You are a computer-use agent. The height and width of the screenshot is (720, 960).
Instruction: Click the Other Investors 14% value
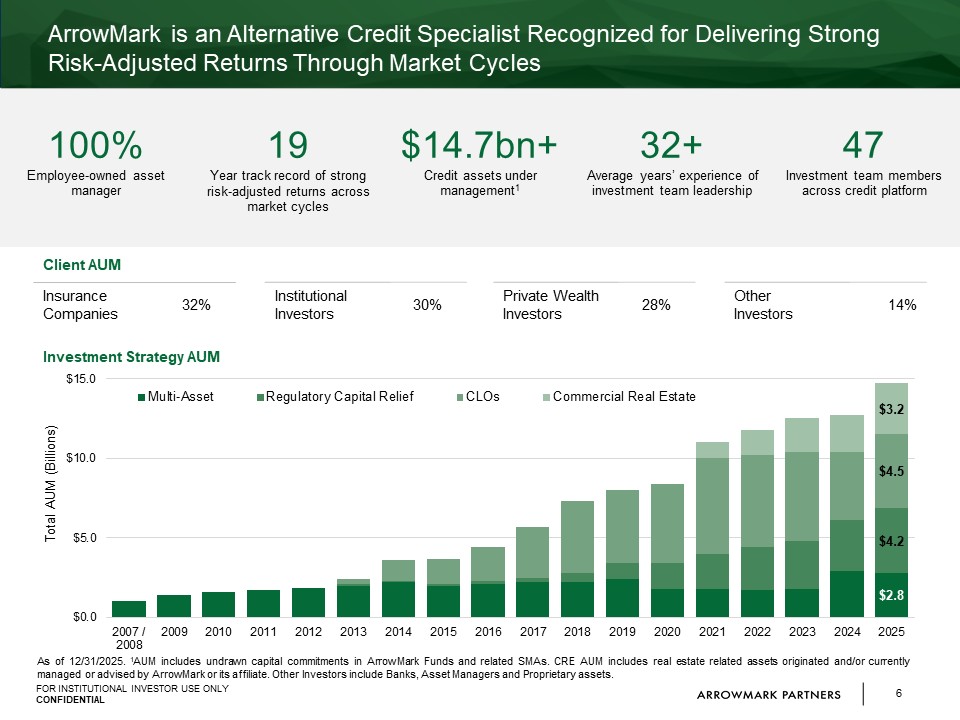[902, 305]
